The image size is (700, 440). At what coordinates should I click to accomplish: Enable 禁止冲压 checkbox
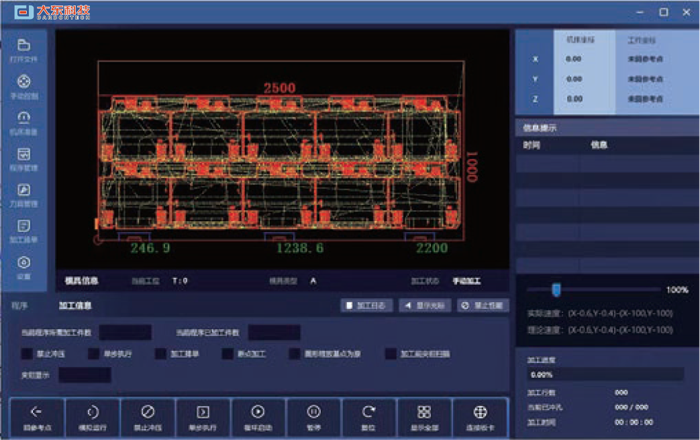click(x=26, y=354)
